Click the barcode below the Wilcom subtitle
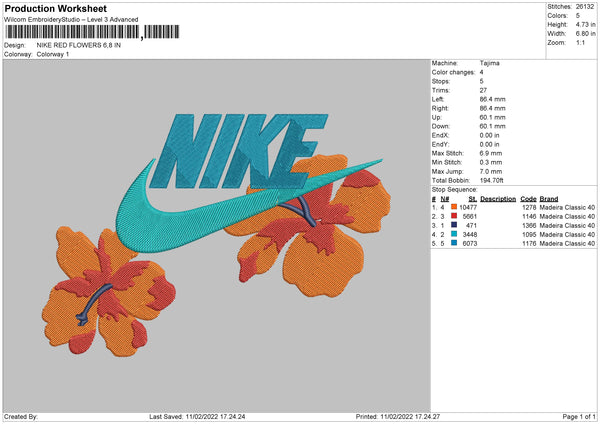The image size is (600, 424). [x=91, y=32]
